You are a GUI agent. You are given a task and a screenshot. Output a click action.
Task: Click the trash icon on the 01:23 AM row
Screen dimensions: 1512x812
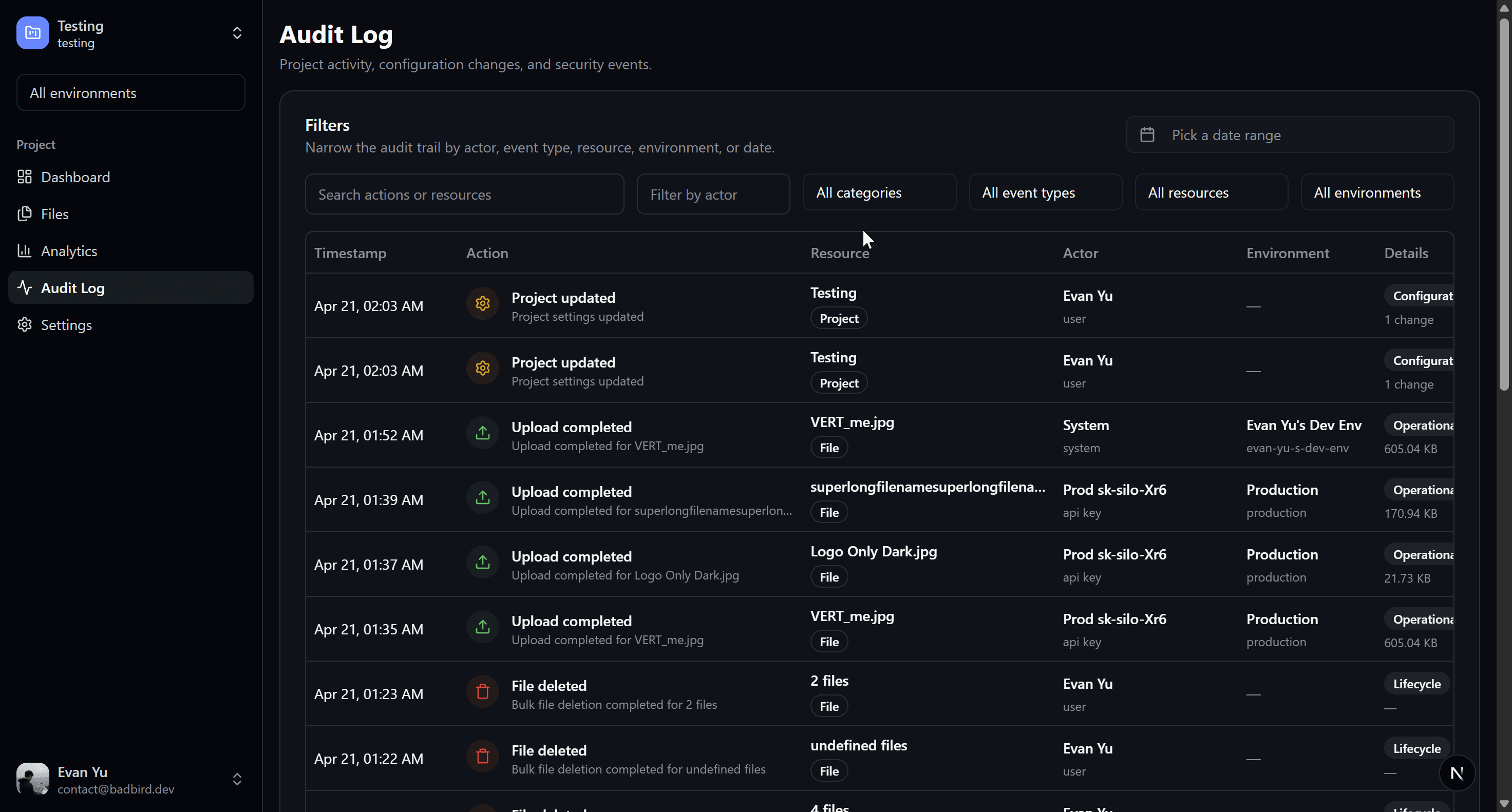482,691
